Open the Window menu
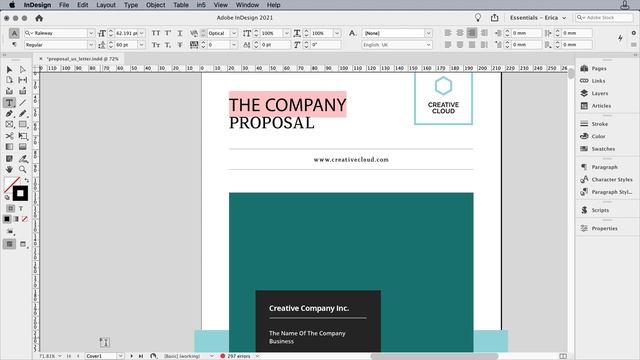 [247, 5]
